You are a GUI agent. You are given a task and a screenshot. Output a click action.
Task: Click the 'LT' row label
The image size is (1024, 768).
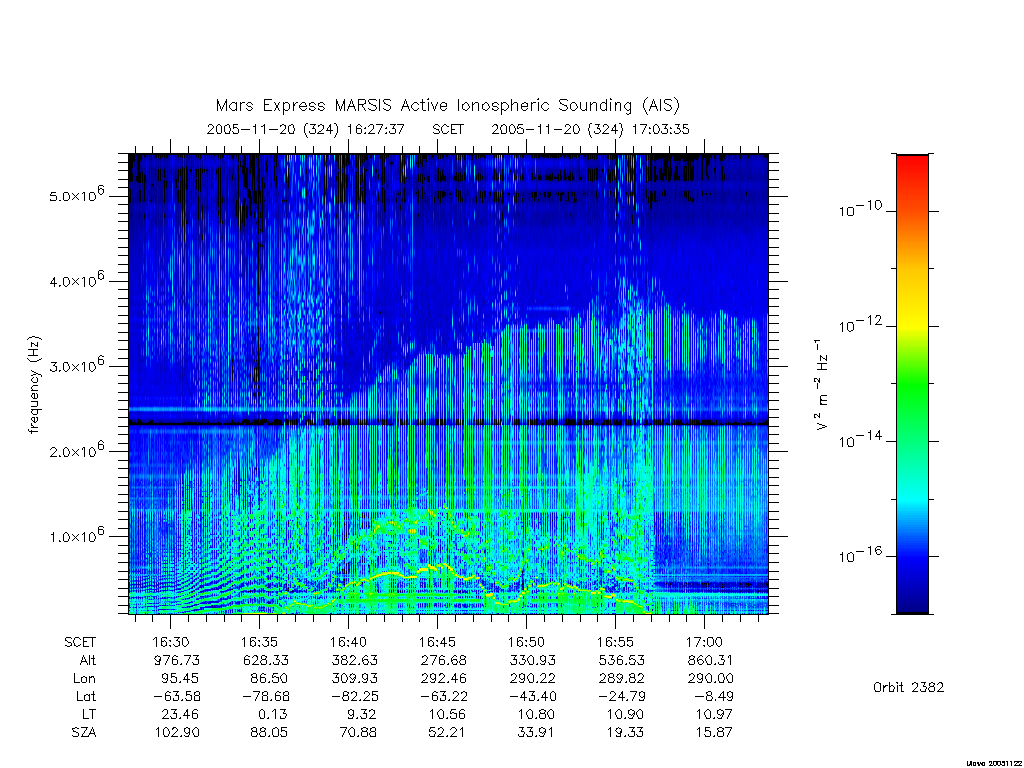(x=89, y=714)
